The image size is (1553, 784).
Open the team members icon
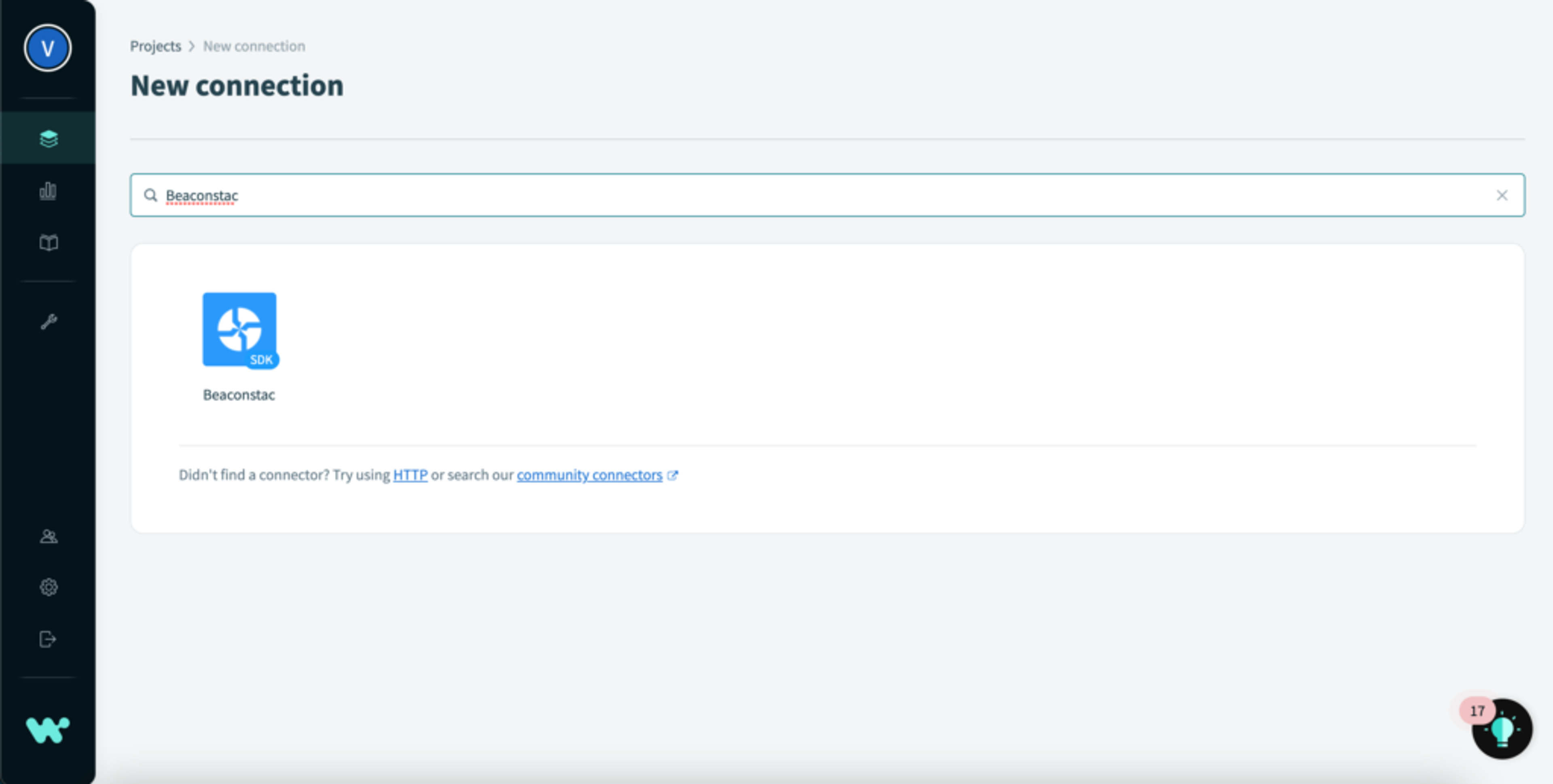click(48, 536)
